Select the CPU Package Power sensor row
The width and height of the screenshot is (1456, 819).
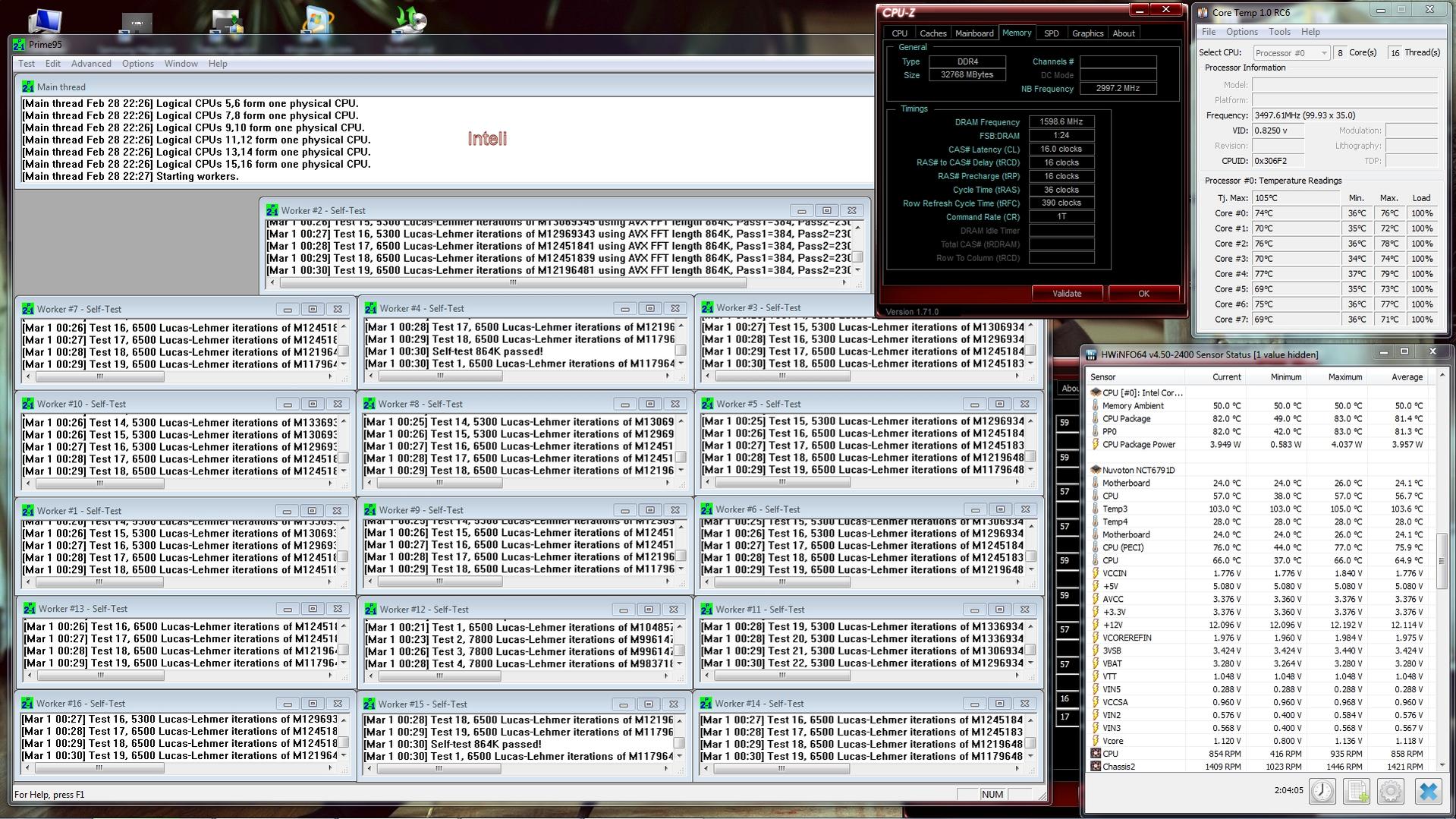click(1259, 445)
